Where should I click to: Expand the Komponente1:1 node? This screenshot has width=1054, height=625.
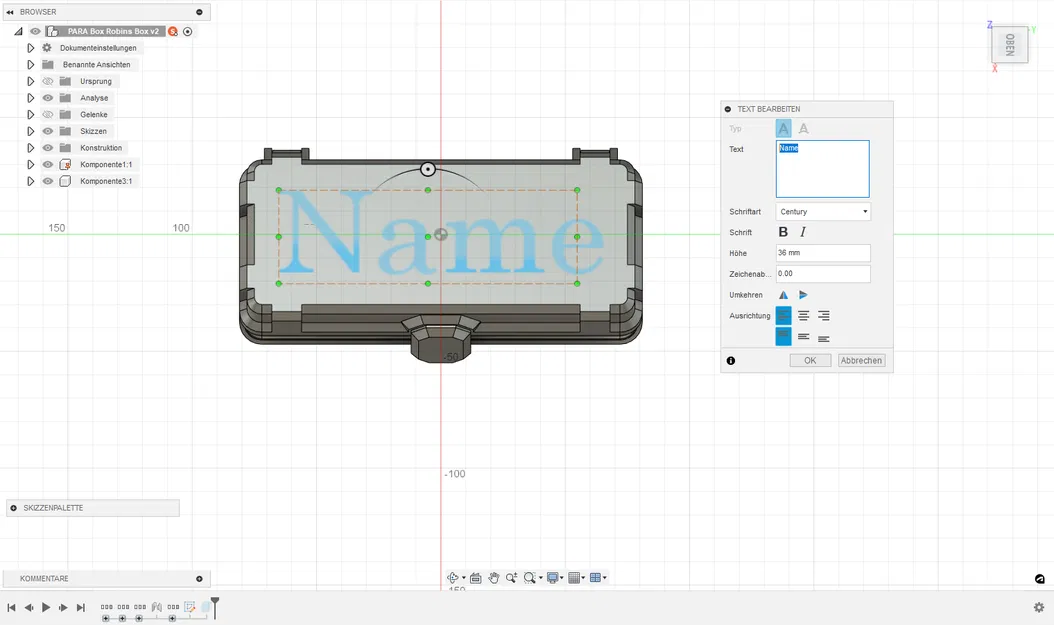(x=30, y=165)
